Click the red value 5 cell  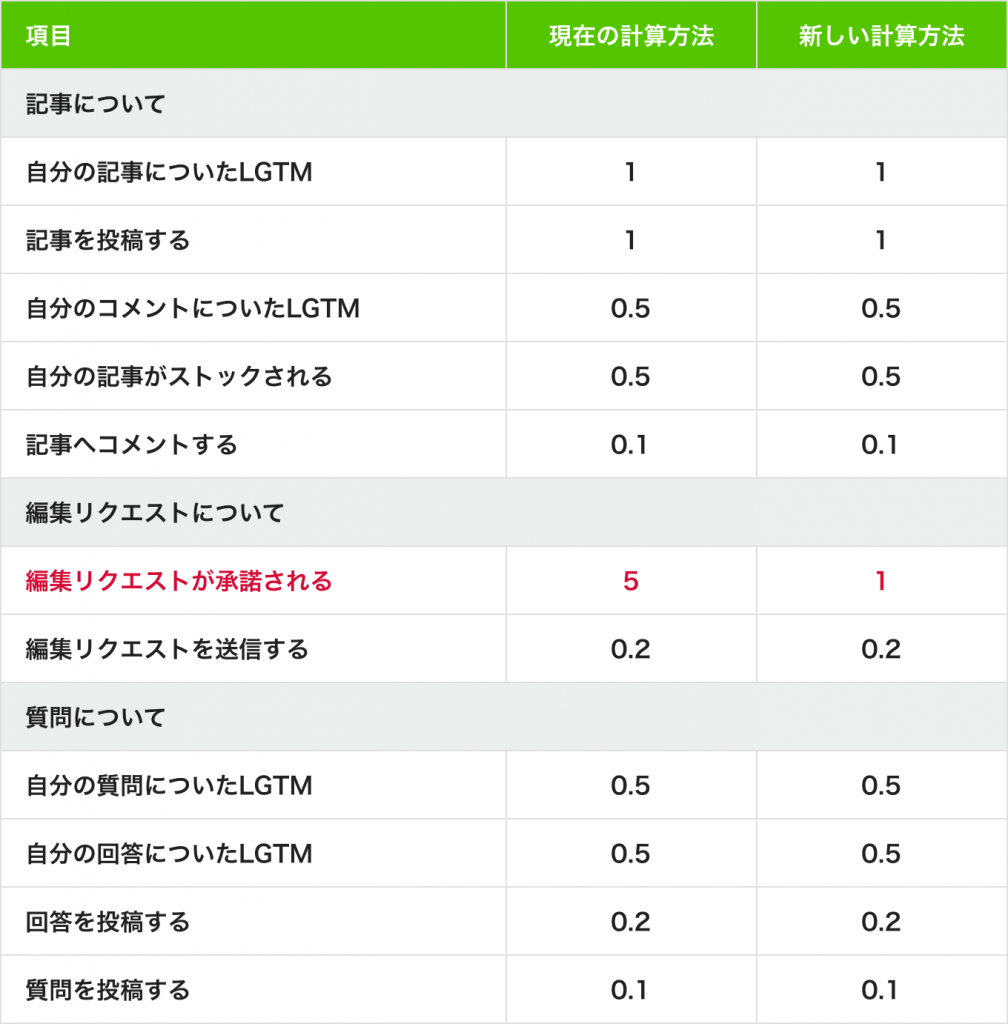pos(631,581)
